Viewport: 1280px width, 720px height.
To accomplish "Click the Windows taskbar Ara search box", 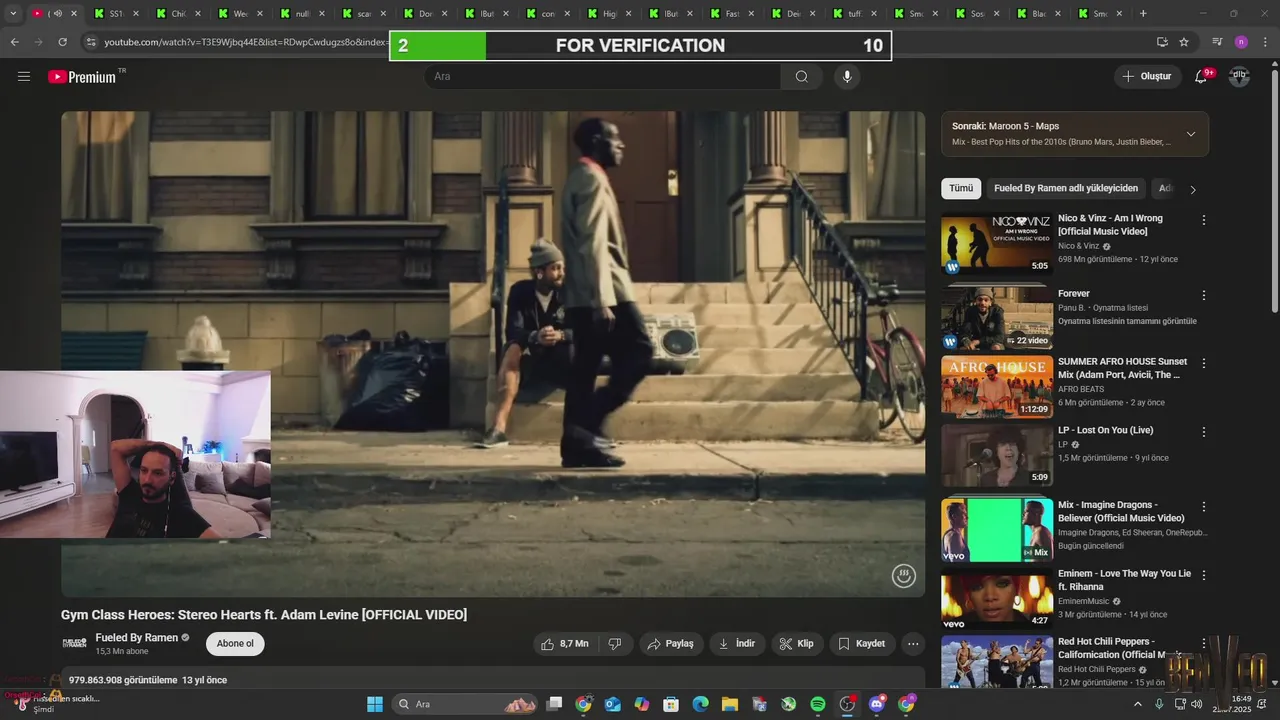I will (x=464, y=704).
